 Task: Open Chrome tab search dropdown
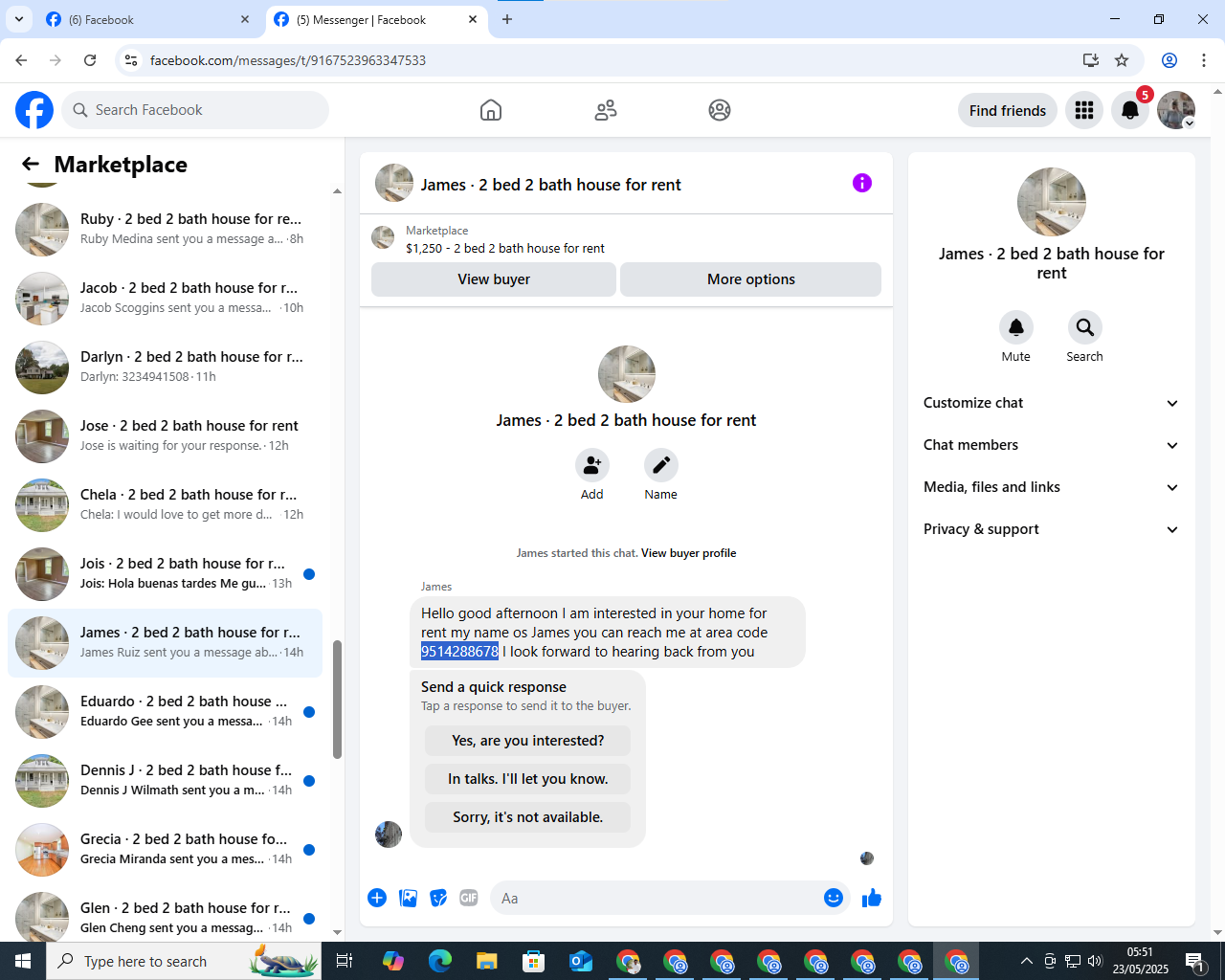pyautogui.click(x=18, y=19)
